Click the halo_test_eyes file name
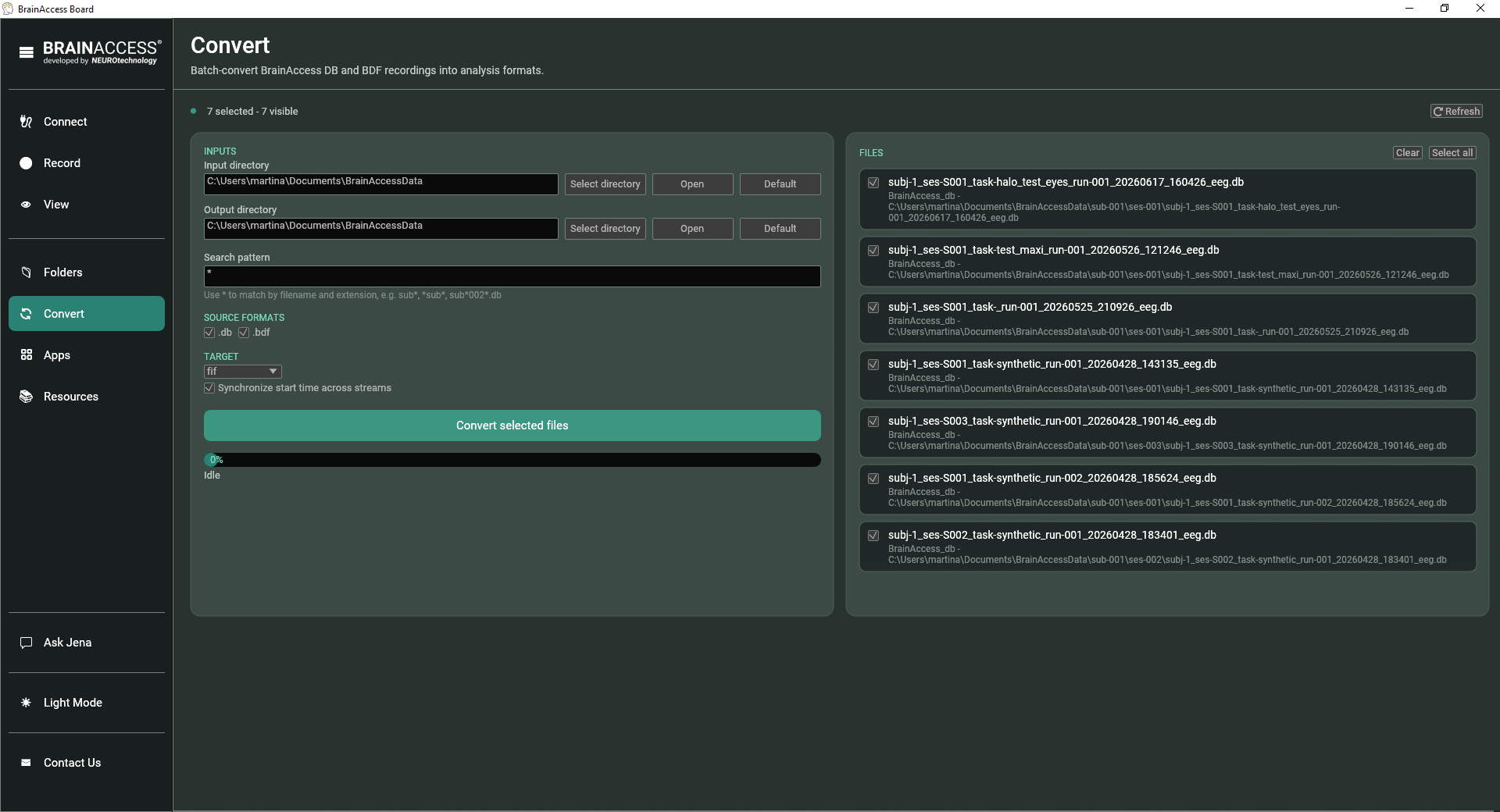Image resolution: width=1500 pixels, height=812 pixels. 1066,182
